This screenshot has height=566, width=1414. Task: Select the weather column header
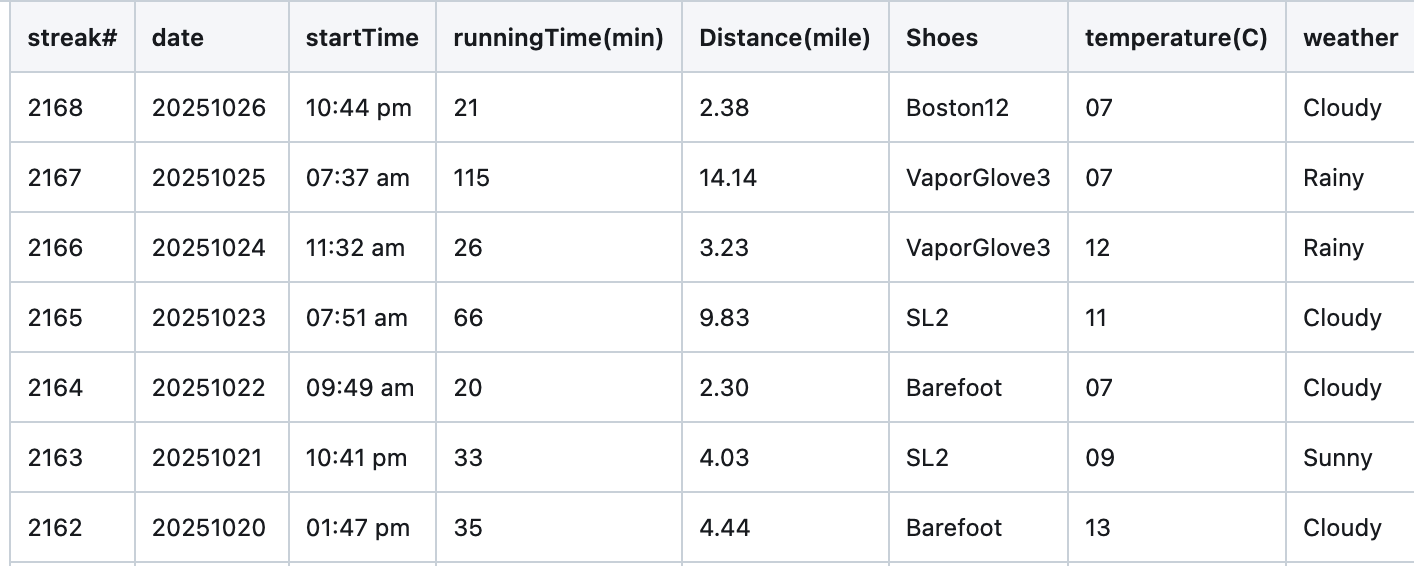(x=1350, y=38)
